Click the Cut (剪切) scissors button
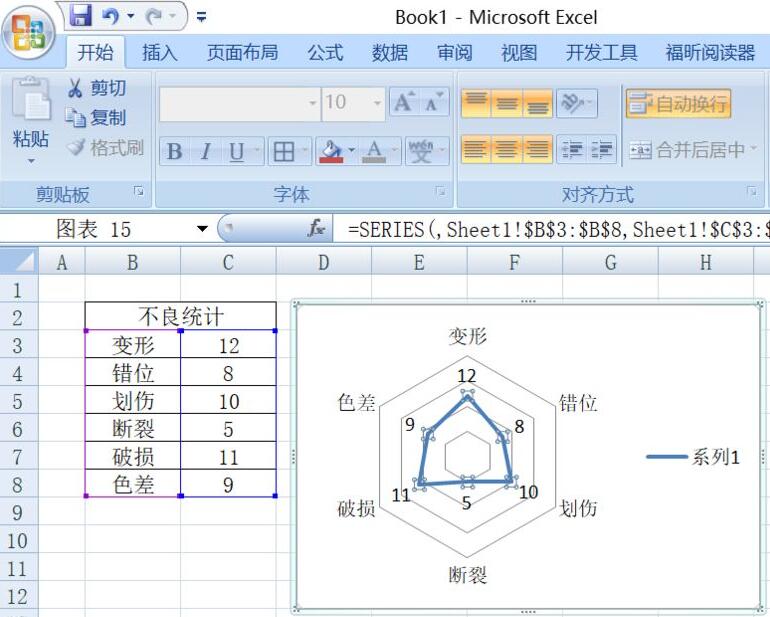The image size is (770, 617). (97, 89)
